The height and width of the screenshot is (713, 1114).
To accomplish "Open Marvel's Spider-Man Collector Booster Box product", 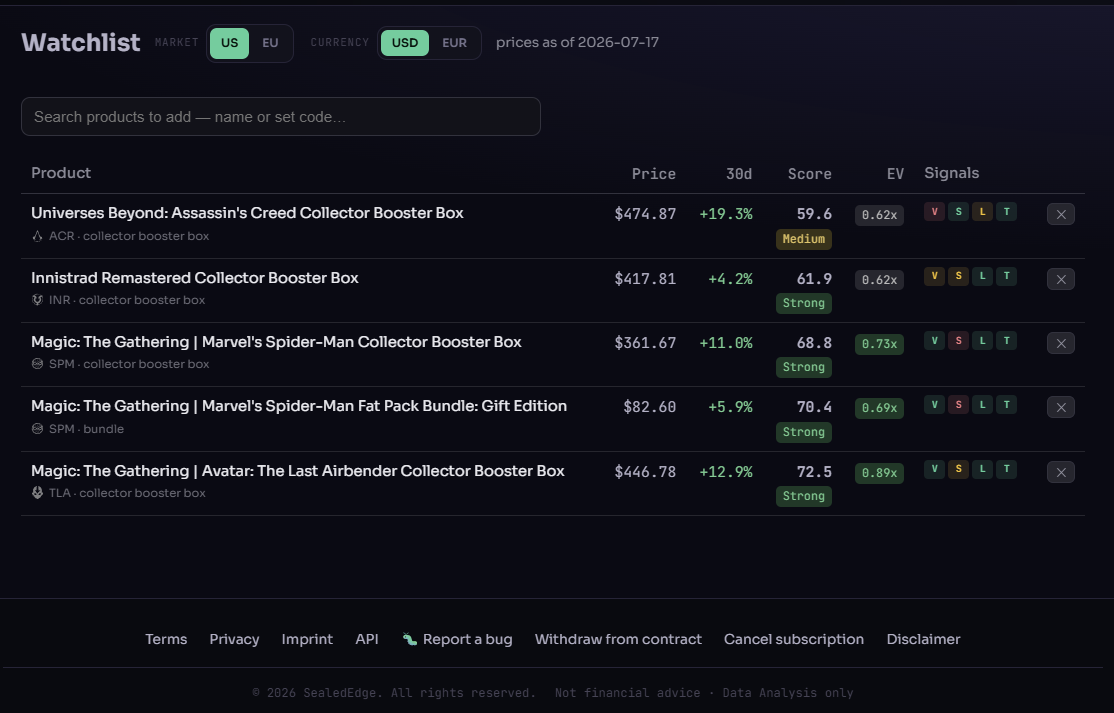I will click(x=276, y=342).
